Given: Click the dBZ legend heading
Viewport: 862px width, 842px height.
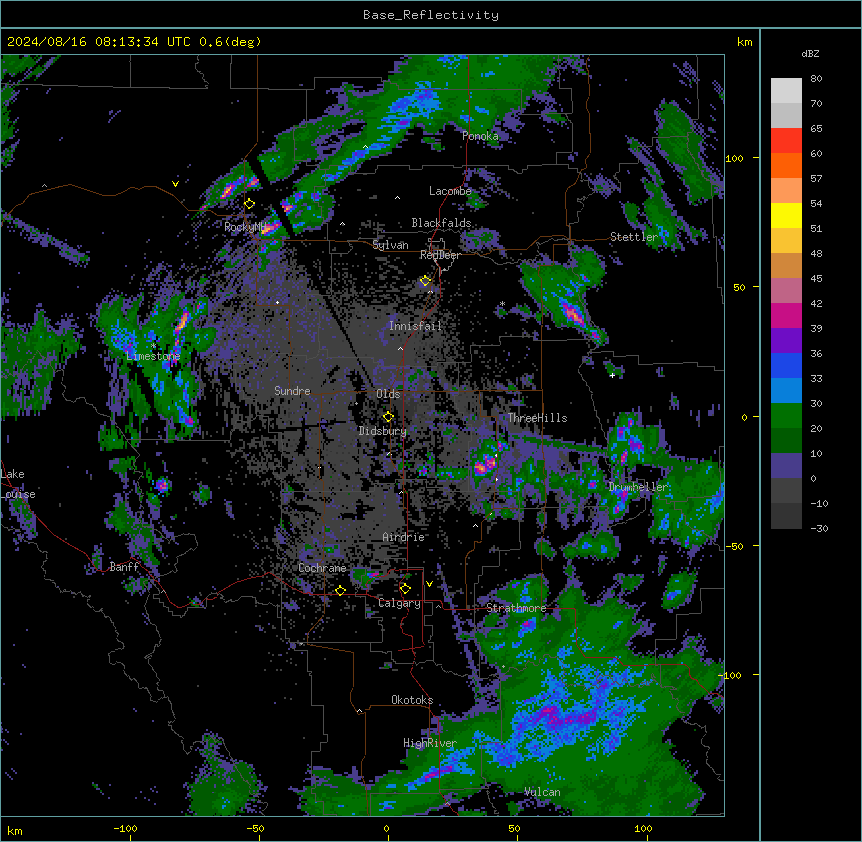Looking at the screenshot, I should click(x=810, y=53).
